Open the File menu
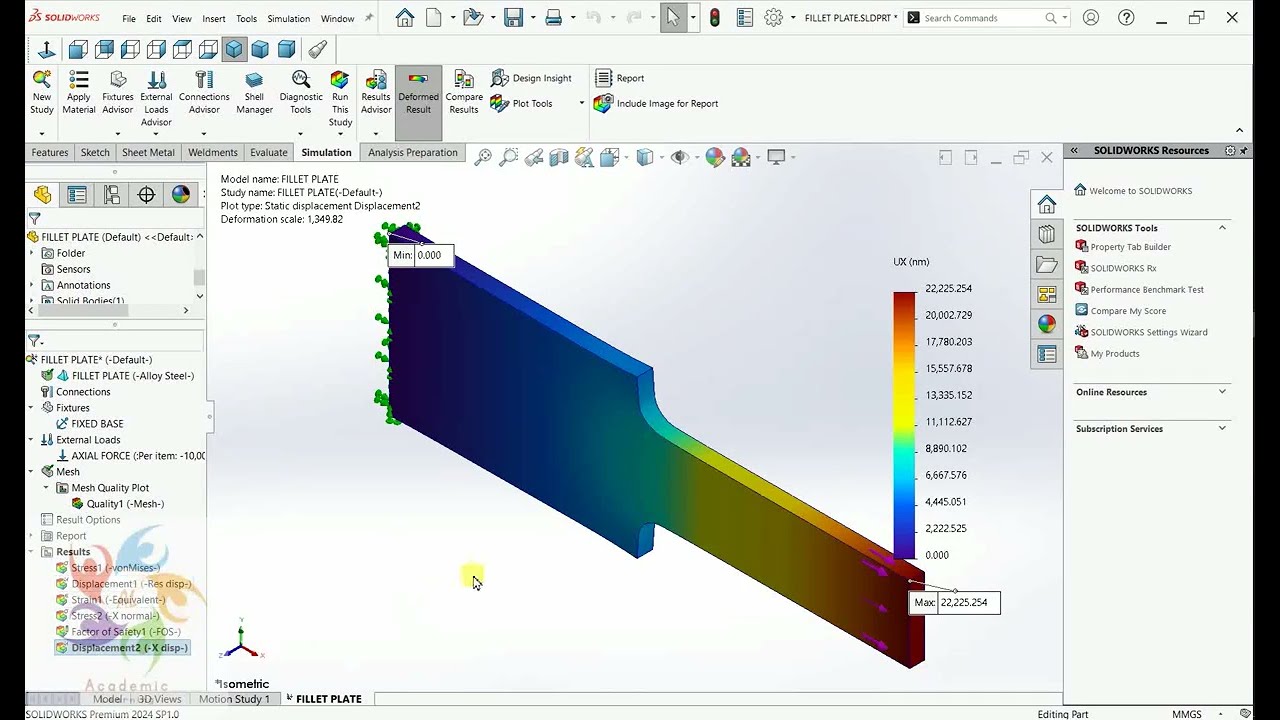 pyautogui.click(x=129, y=18)
